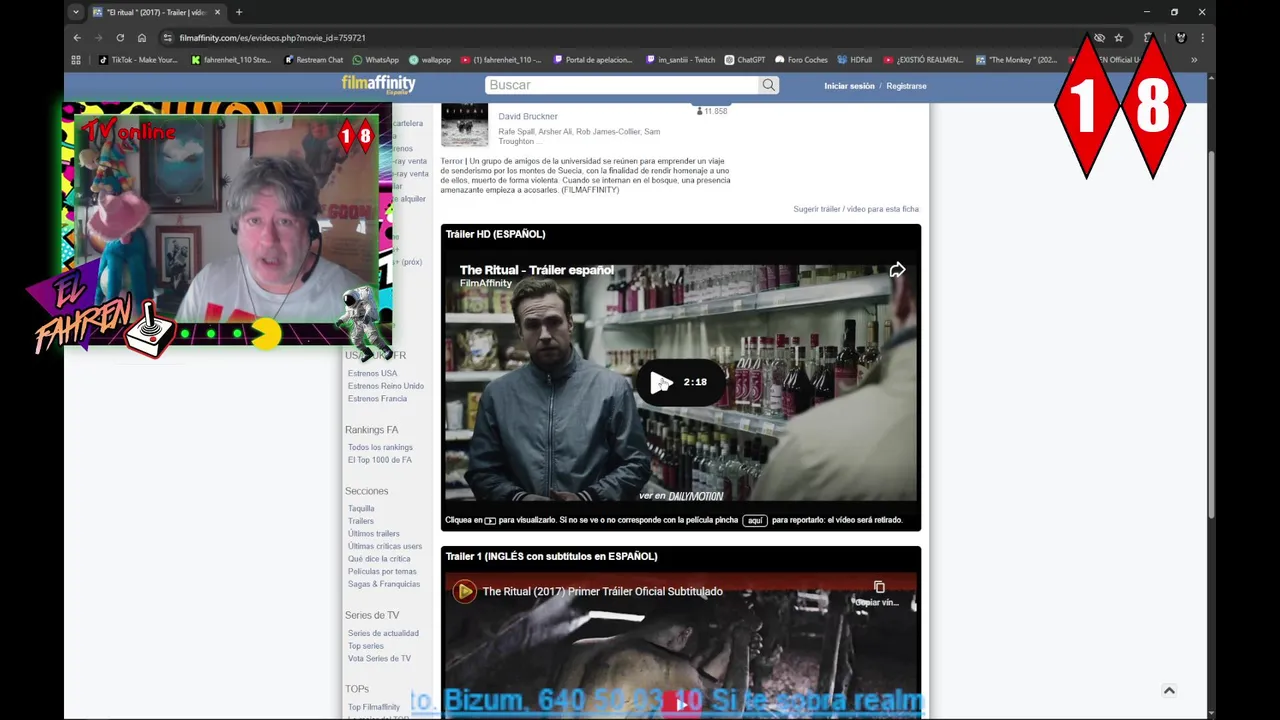The height and width of the screenshot is (720, 1280).
Task: Click the eye-slash tracking icon in address bar
Action: point(1099,38)
